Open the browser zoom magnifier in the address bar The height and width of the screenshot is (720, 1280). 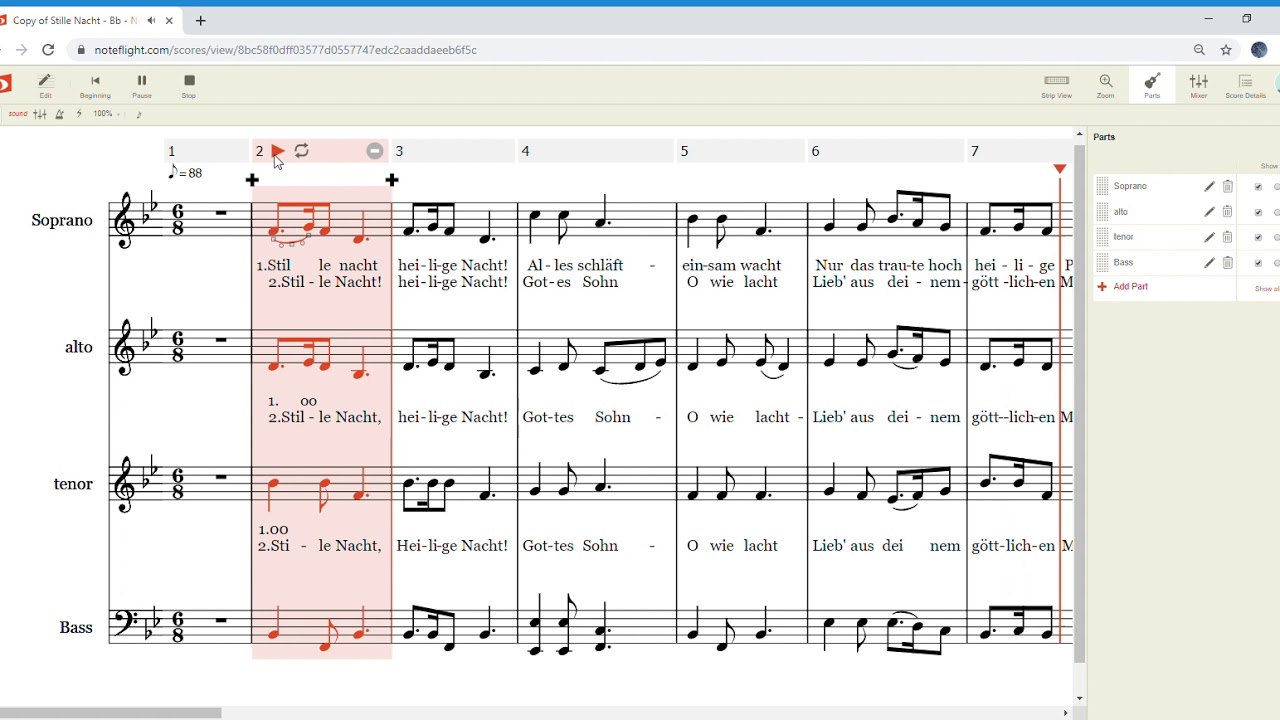point(1199,50)
